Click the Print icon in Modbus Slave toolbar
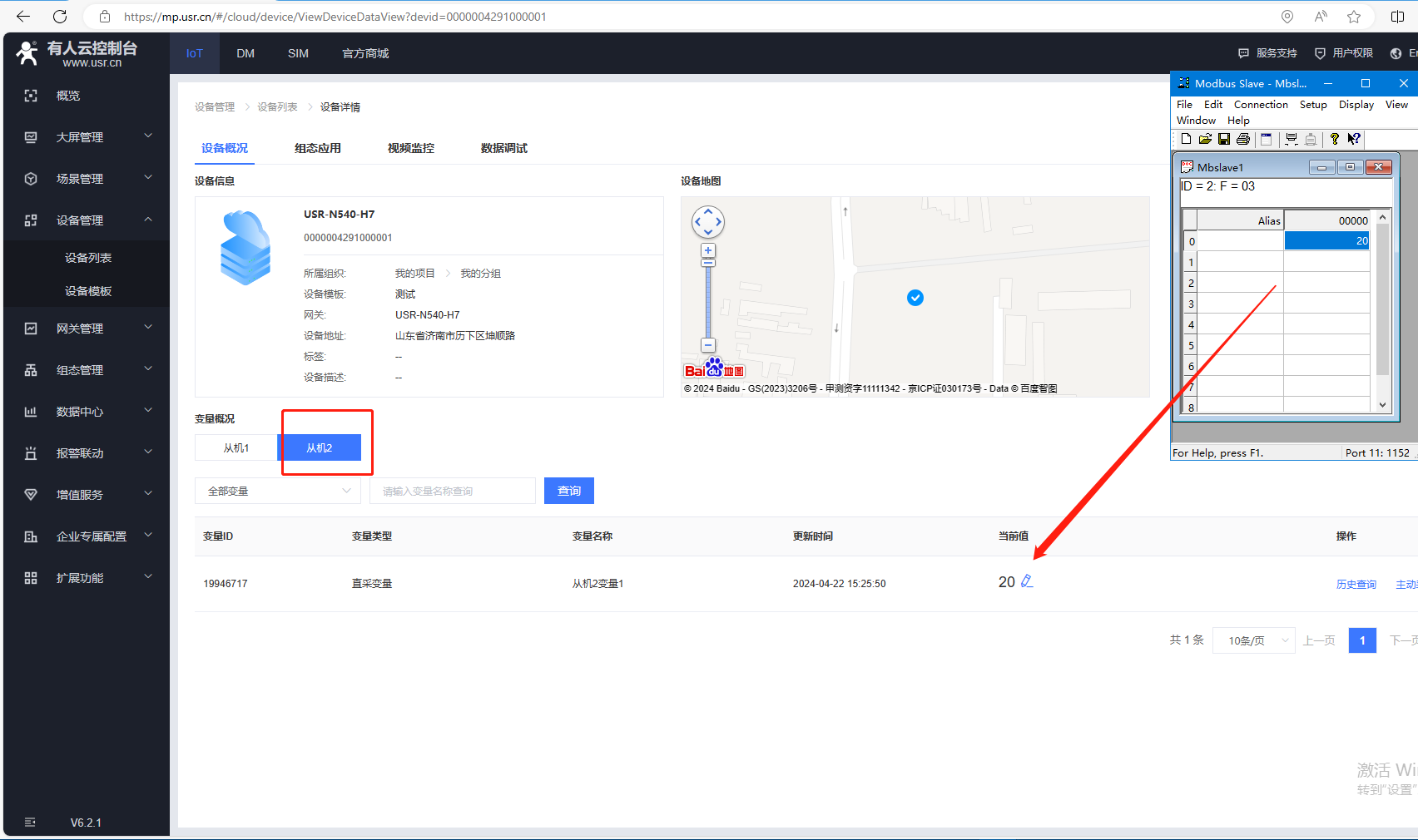The image size is (1418, 840). [1243, 139]
